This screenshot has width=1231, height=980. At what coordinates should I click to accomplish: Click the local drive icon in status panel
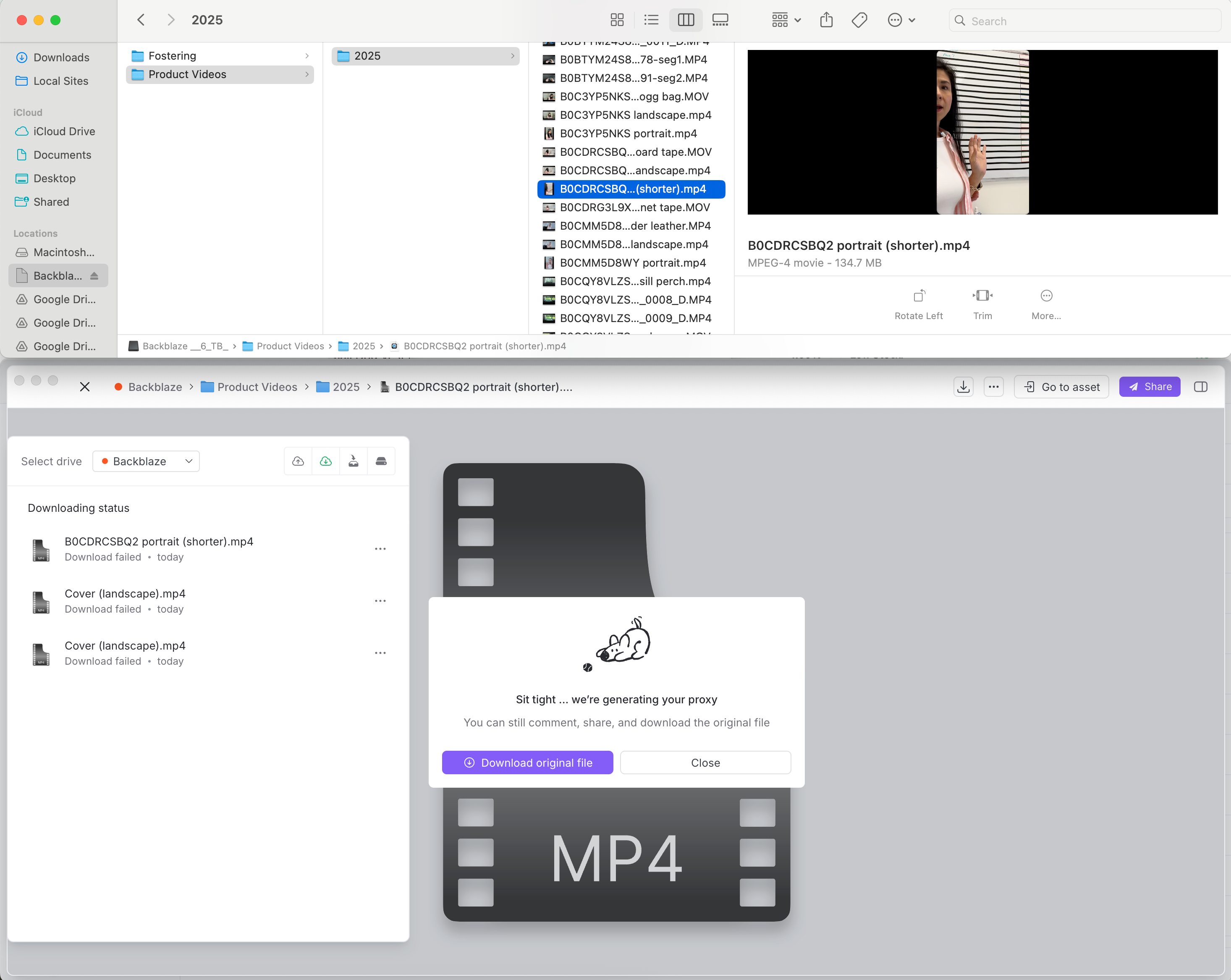point(381,461)
